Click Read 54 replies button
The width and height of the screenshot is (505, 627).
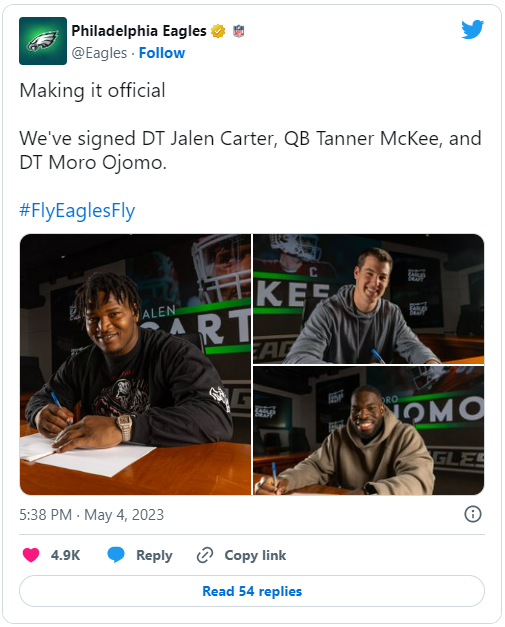click(x=252, y=591)
